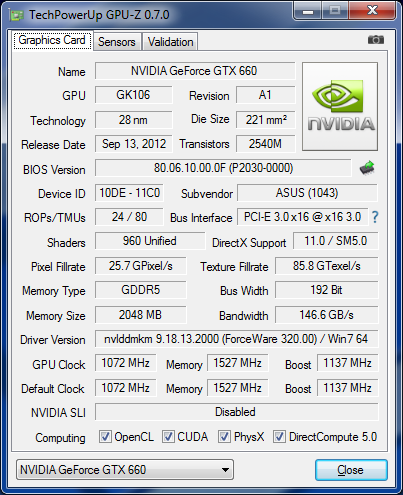This screenshot has height=495, width=403.
Task: Close the window with the red X
Action: point(372,11)
